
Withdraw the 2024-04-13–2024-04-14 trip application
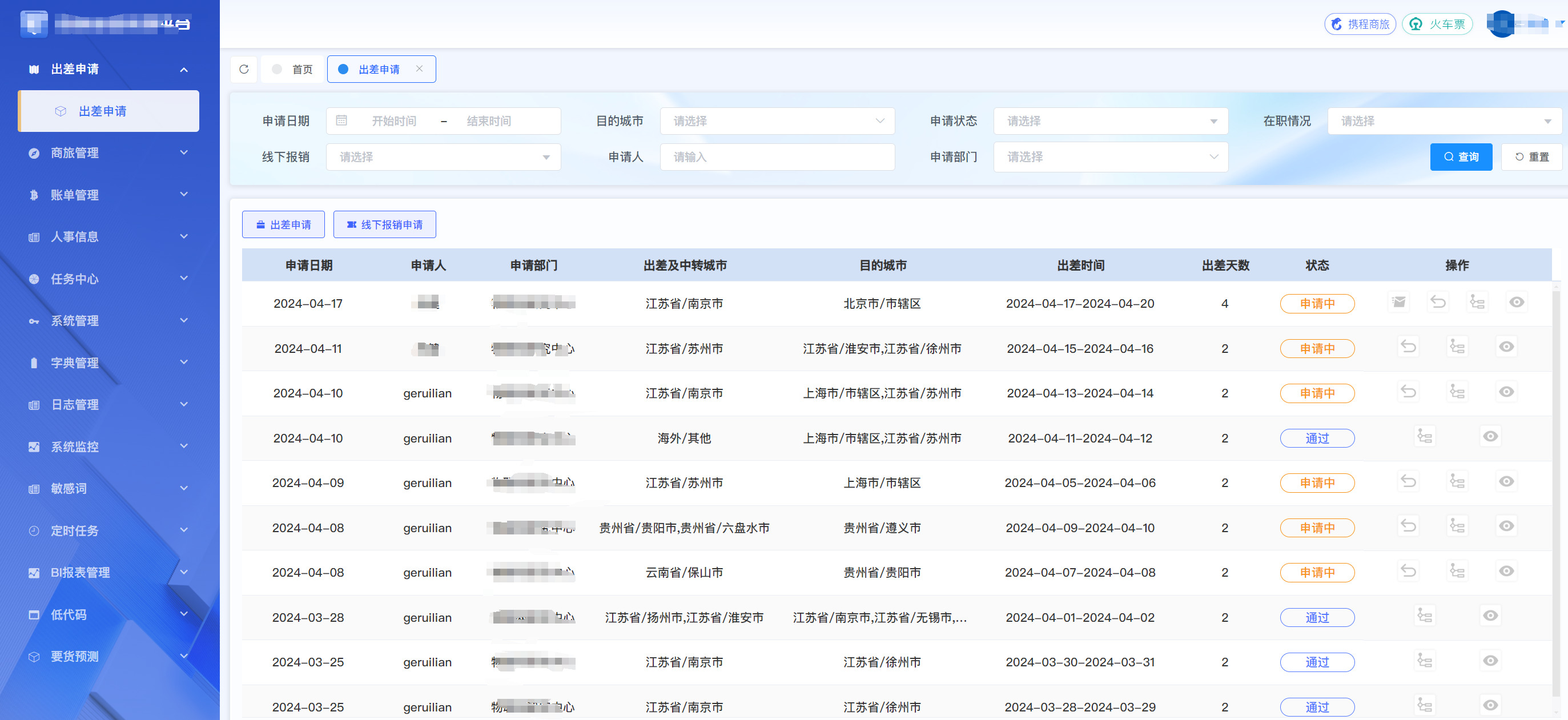1409,392
